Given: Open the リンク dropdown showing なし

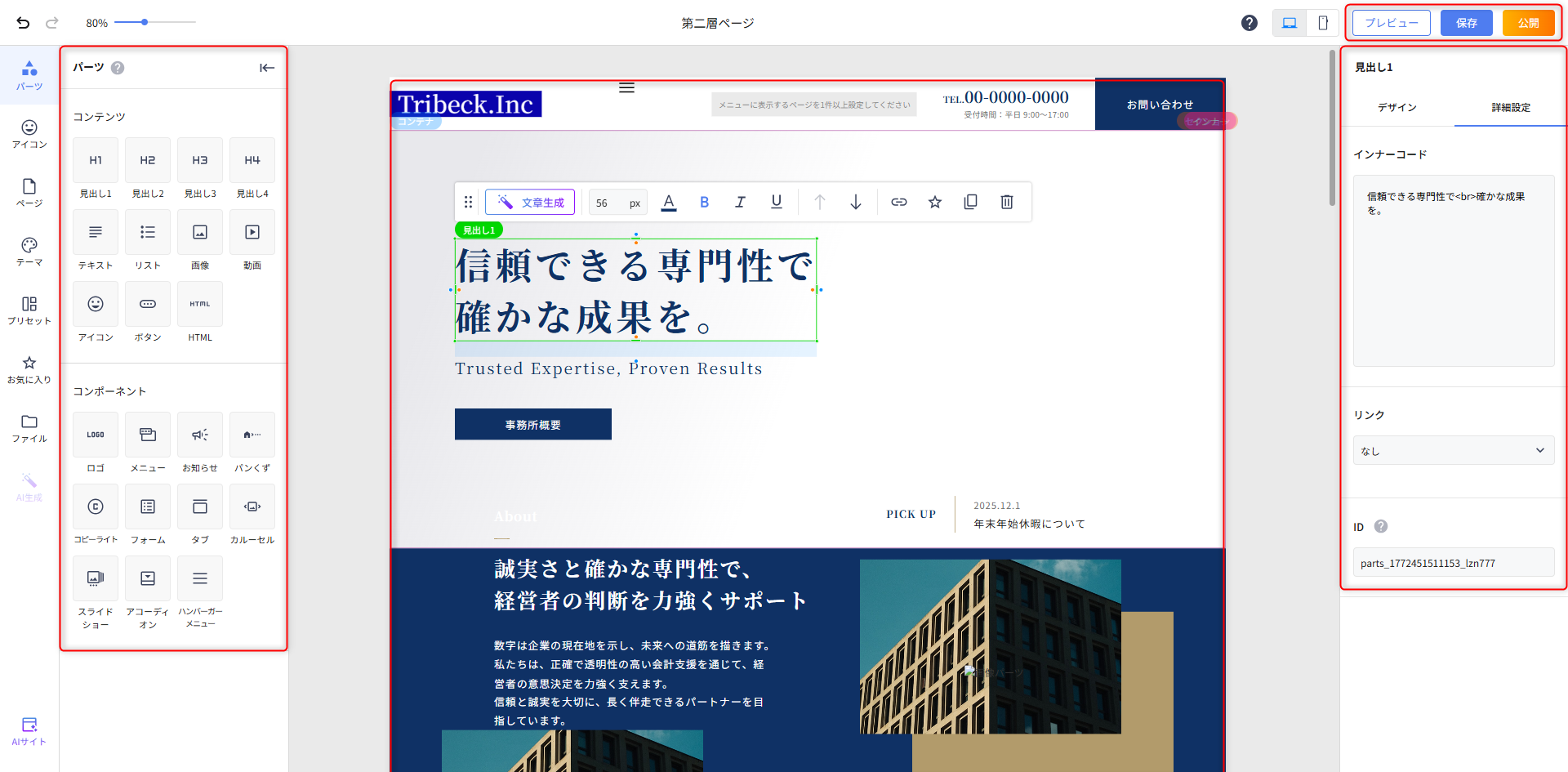Looking at the screenshot, I should tap(1453, 450).
